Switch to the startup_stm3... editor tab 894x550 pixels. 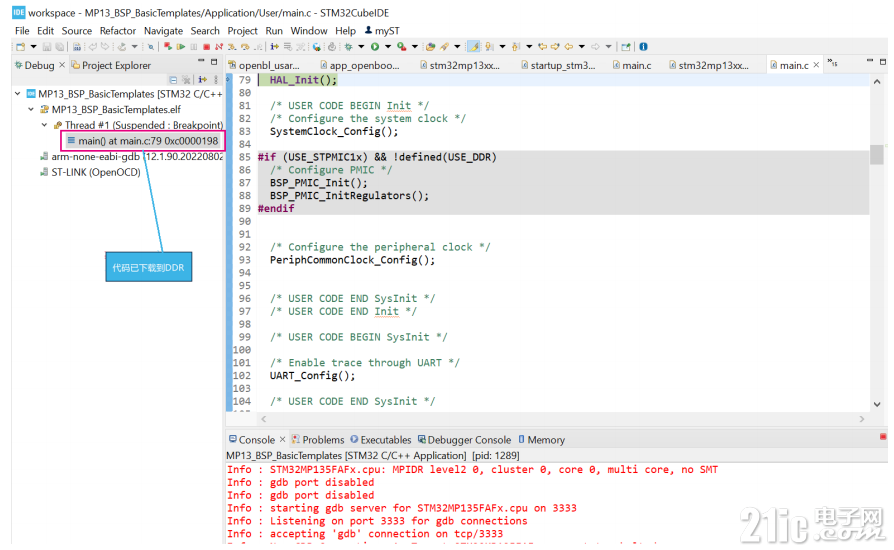pos(558,66)
